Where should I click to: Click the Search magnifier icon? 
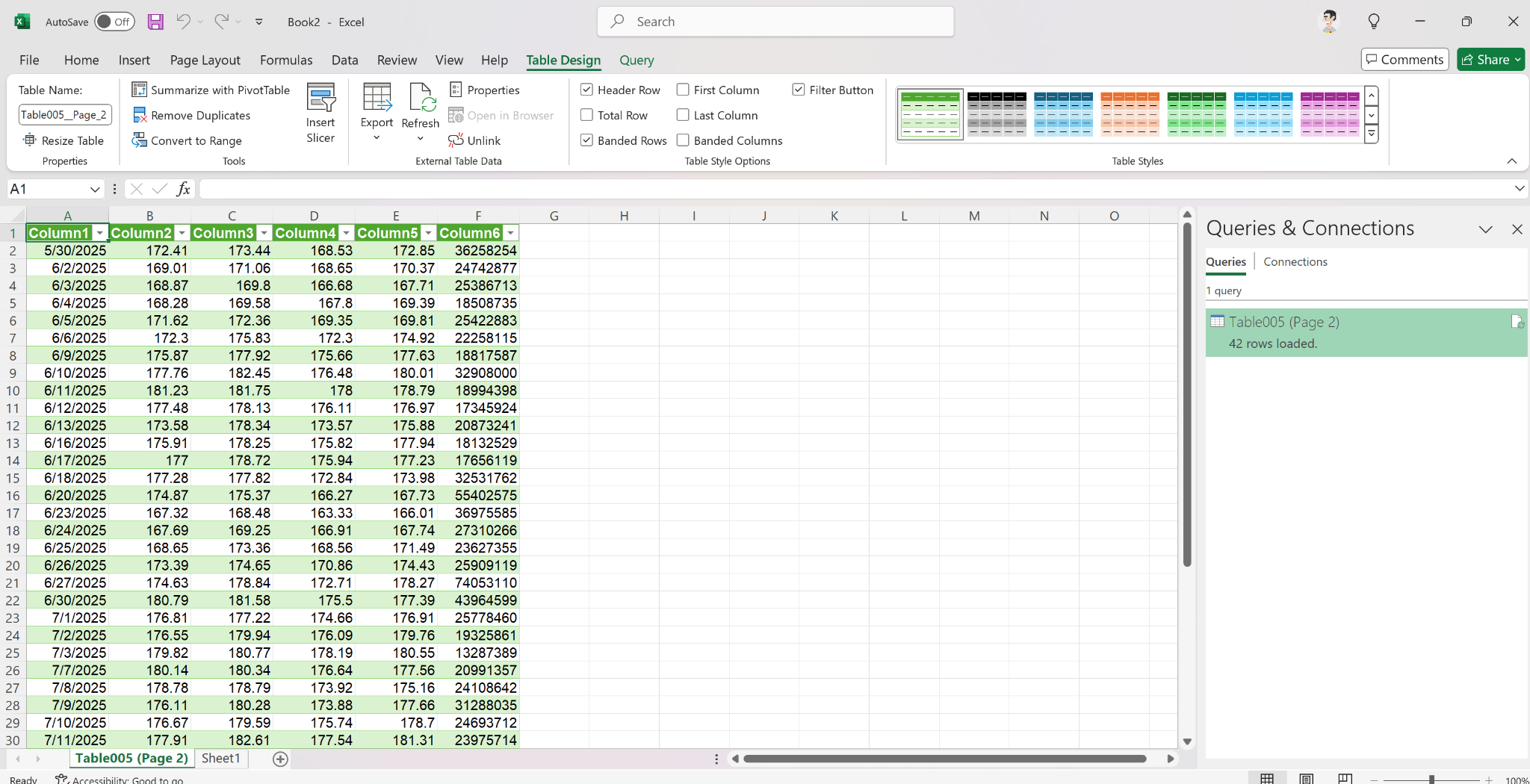(x=617, y=22)
